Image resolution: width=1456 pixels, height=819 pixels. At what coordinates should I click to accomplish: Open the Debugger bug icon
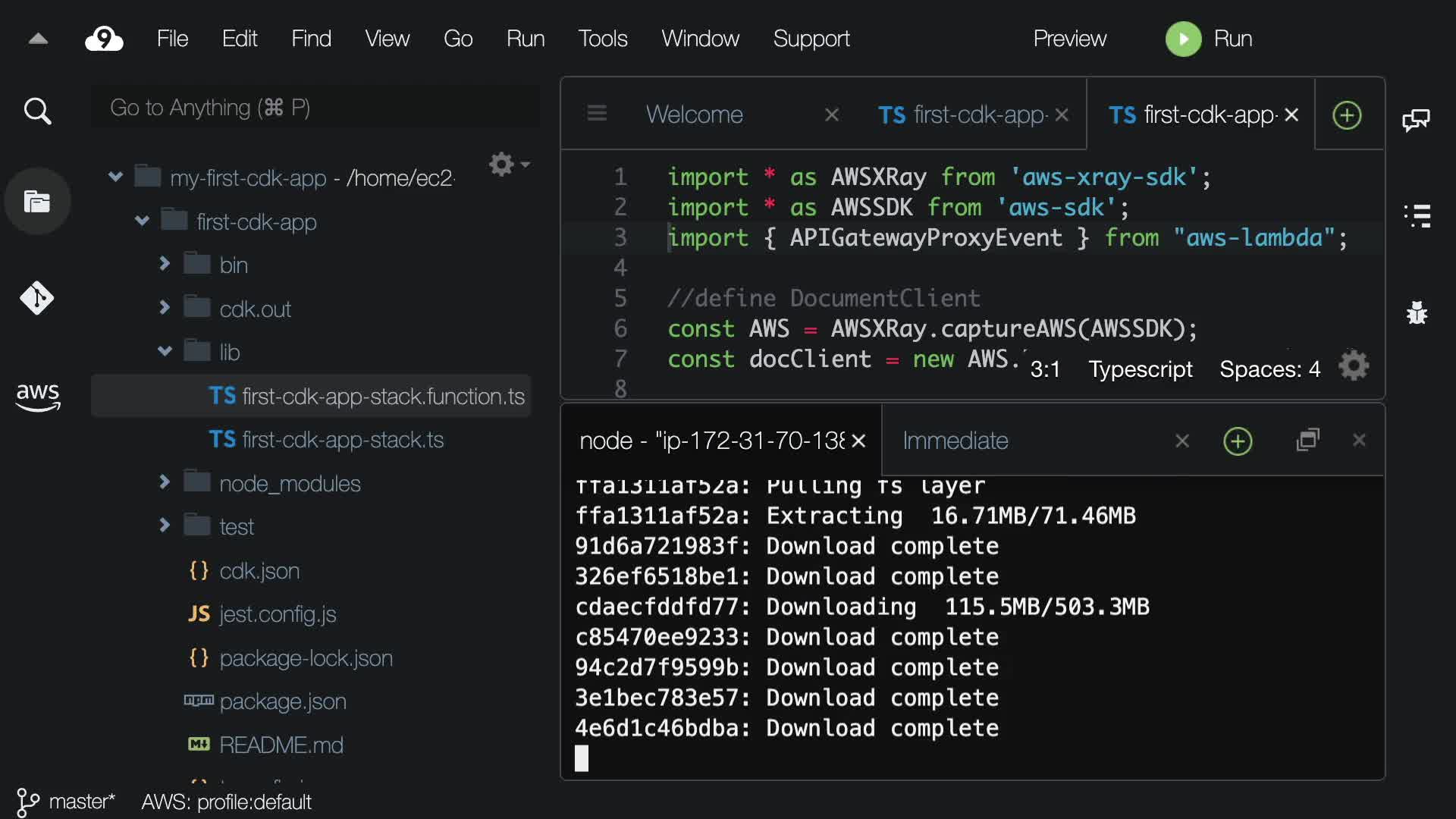click(1416, 312)
